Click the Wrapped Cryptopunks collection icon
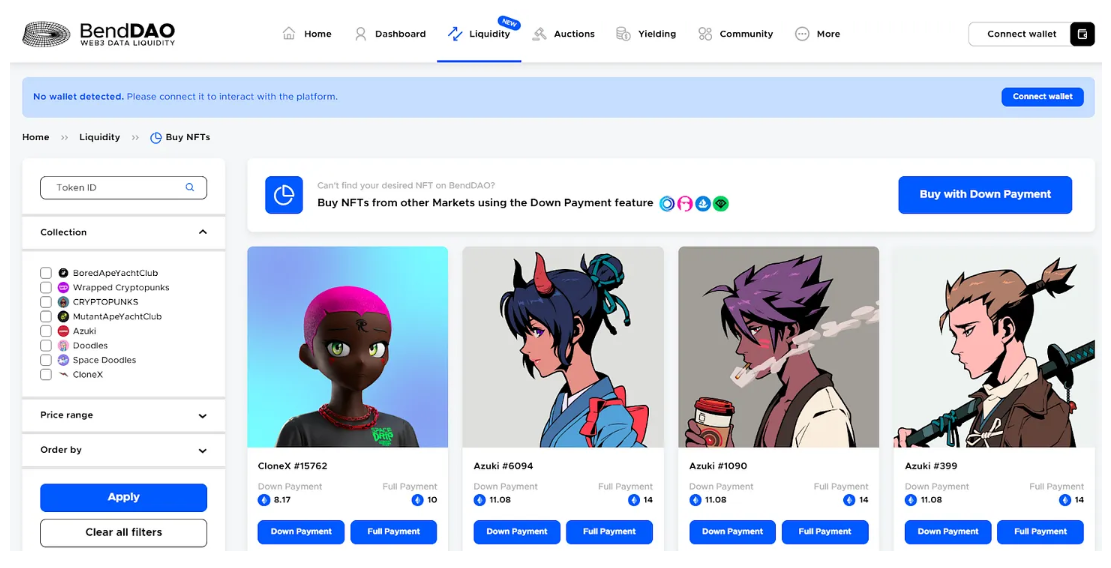Viewport: 1111px width, 568px height. [x=63, y=288]
